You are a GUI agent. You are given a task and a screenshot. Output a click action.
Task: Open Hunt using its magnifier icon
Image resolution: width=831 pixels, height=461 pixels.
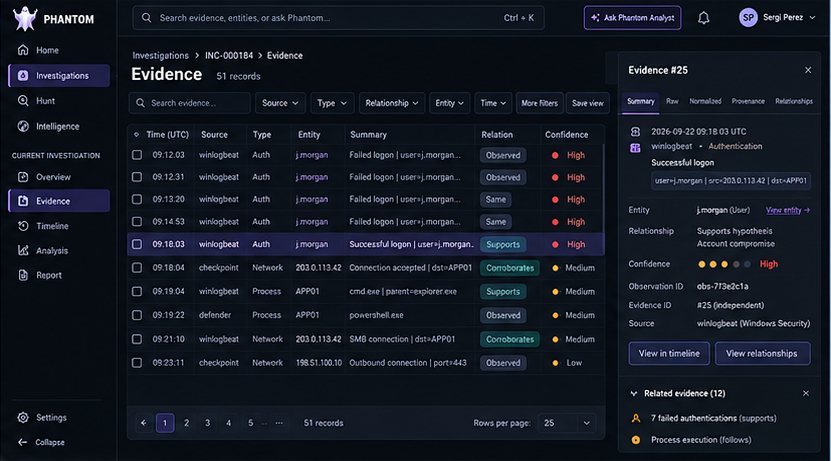pyautogui.click(x=23, y=100)
